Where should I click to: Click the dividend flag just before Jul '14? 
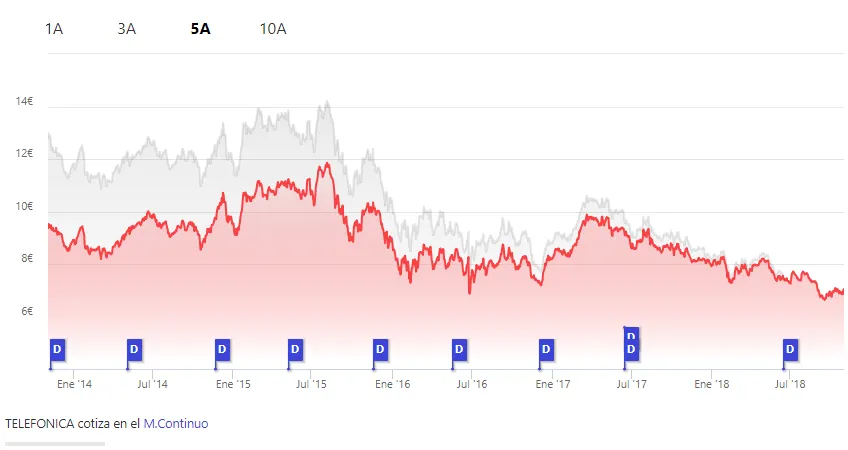134,349
